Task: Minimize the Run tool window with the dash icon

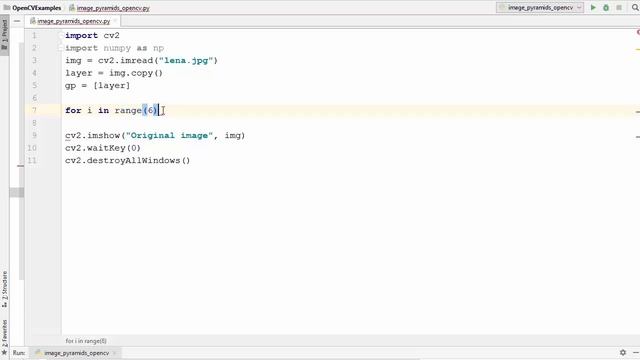Action: pos(636,352)
